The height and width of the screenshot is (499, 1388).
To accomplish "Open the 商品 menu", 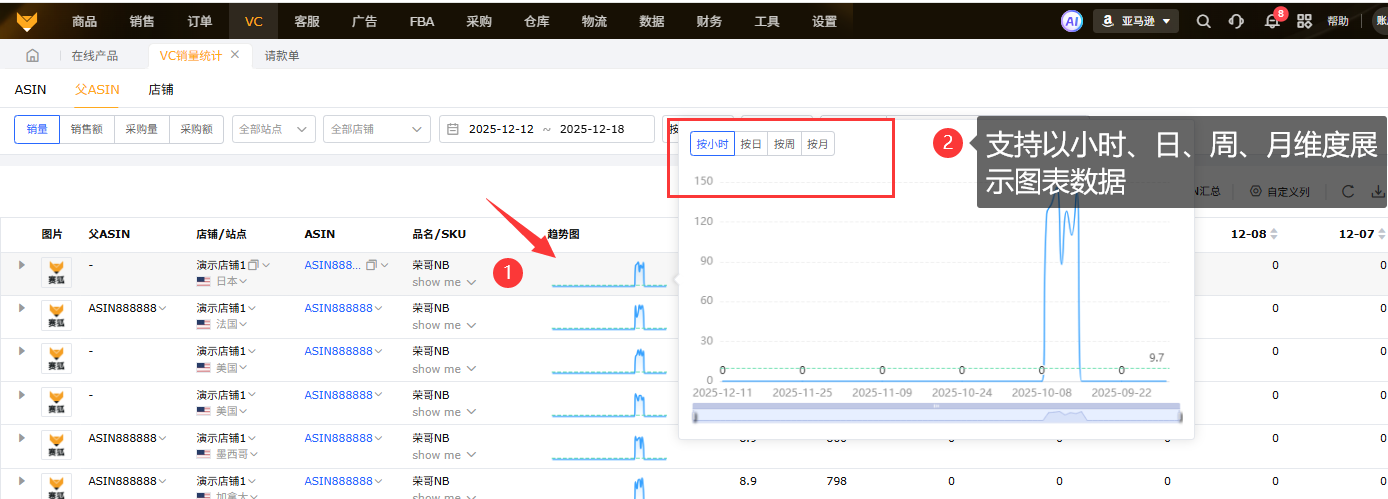I will [85, 21].
